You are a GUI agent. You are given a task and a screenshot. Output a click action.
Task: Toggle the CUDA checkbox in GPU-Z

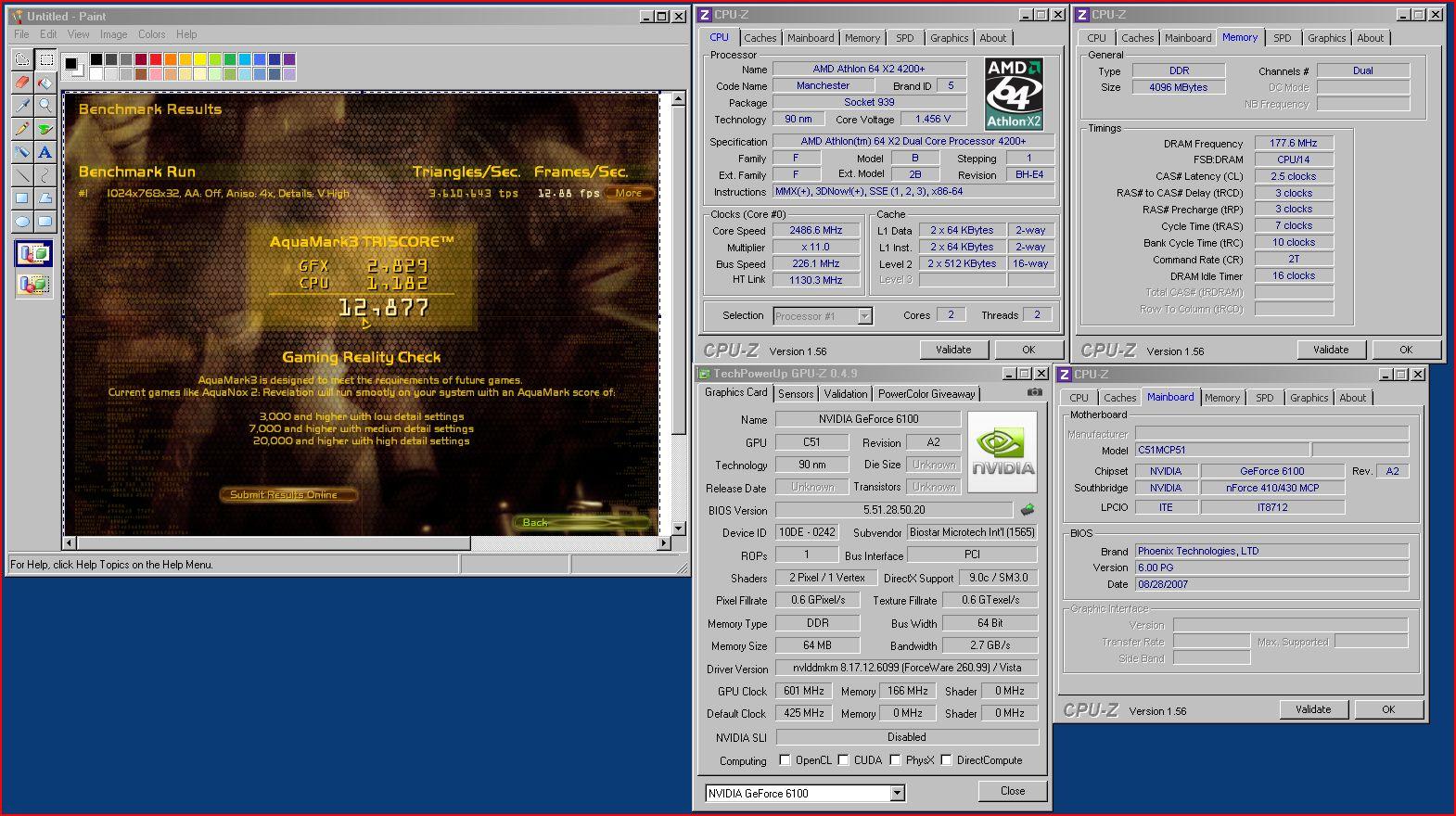843,760
